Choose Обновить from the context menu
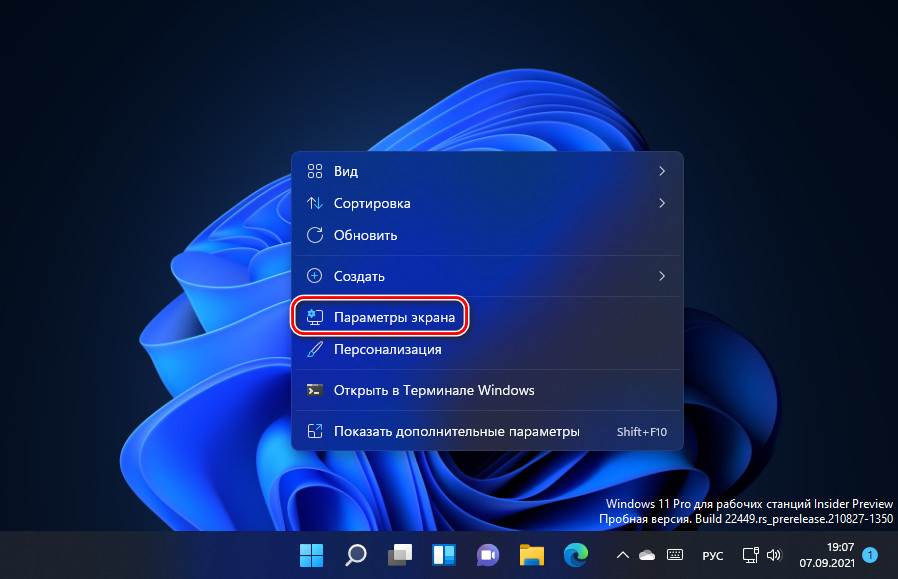The height and width of the screenshot is (579, 898). [x=487, y=235]
